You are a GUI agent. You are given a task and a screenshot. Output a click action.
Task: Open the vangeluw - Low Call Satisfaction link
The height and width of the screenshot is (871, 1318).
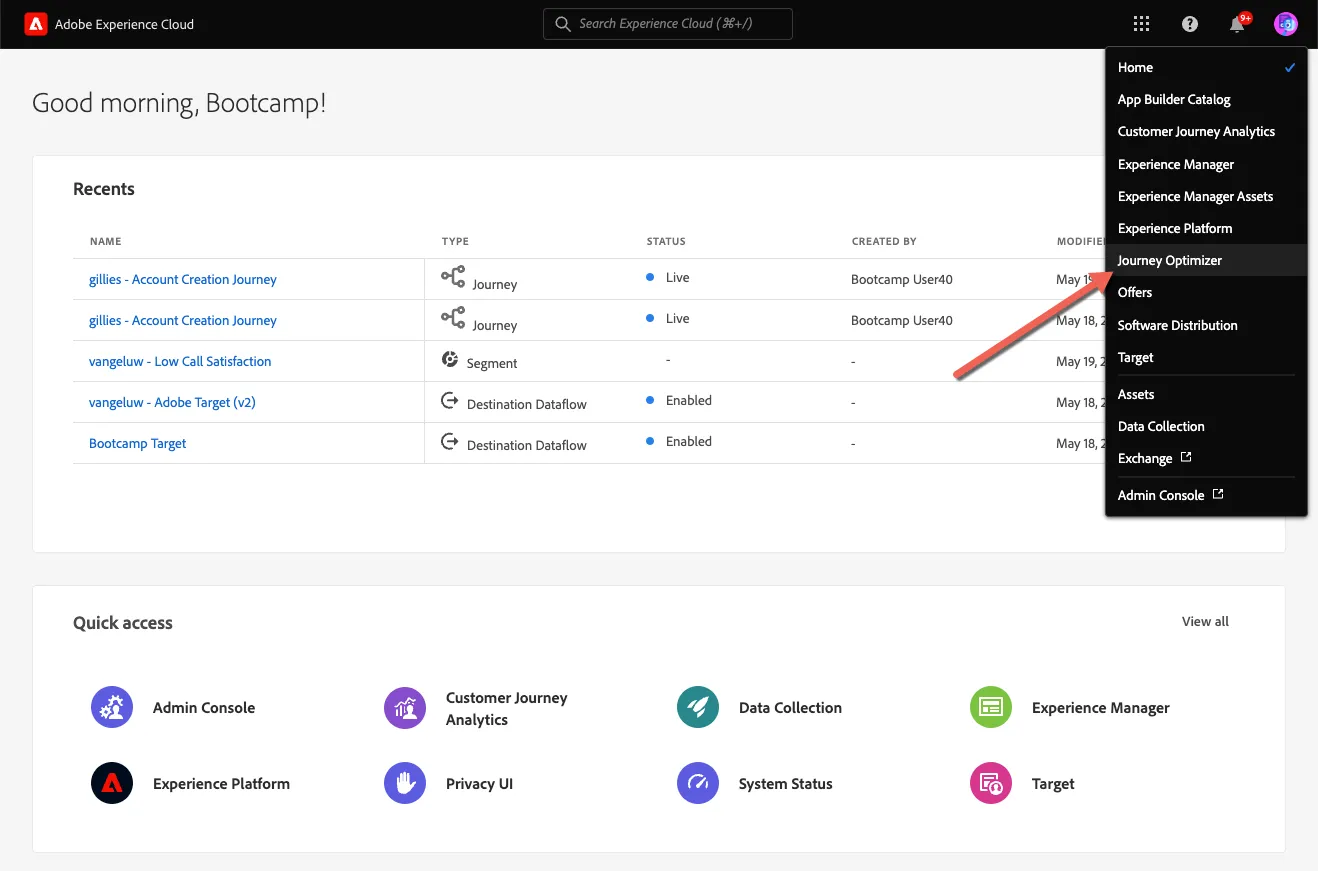(180, 361)
